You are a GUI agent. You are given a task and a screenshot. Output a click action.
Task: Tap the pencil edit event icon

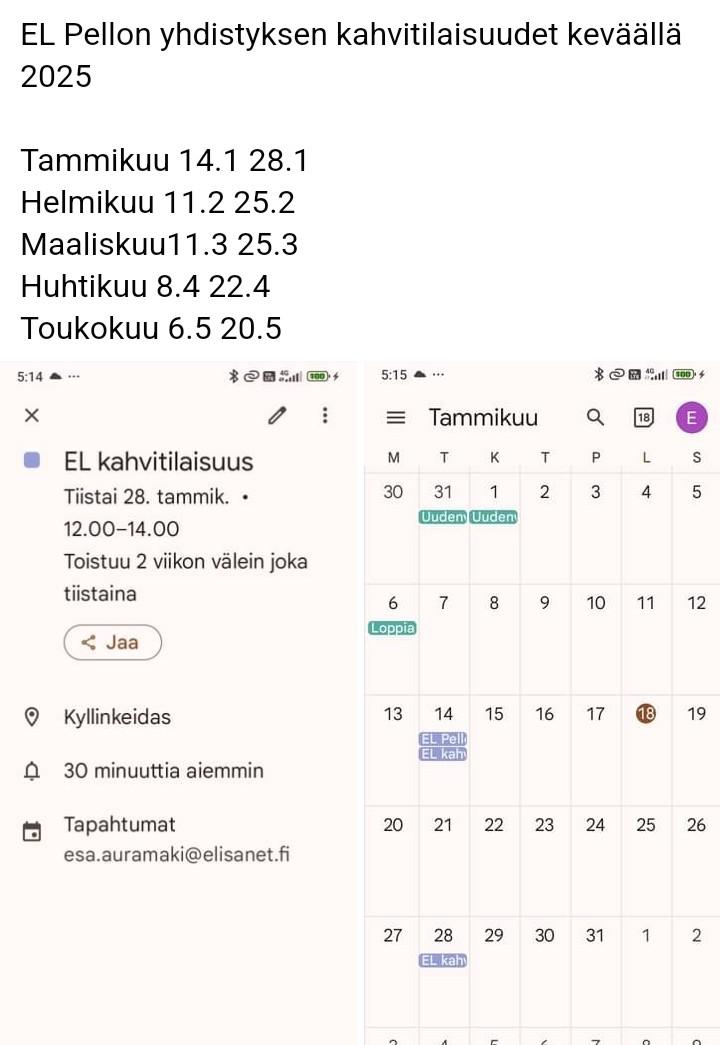tap(277, 416)
